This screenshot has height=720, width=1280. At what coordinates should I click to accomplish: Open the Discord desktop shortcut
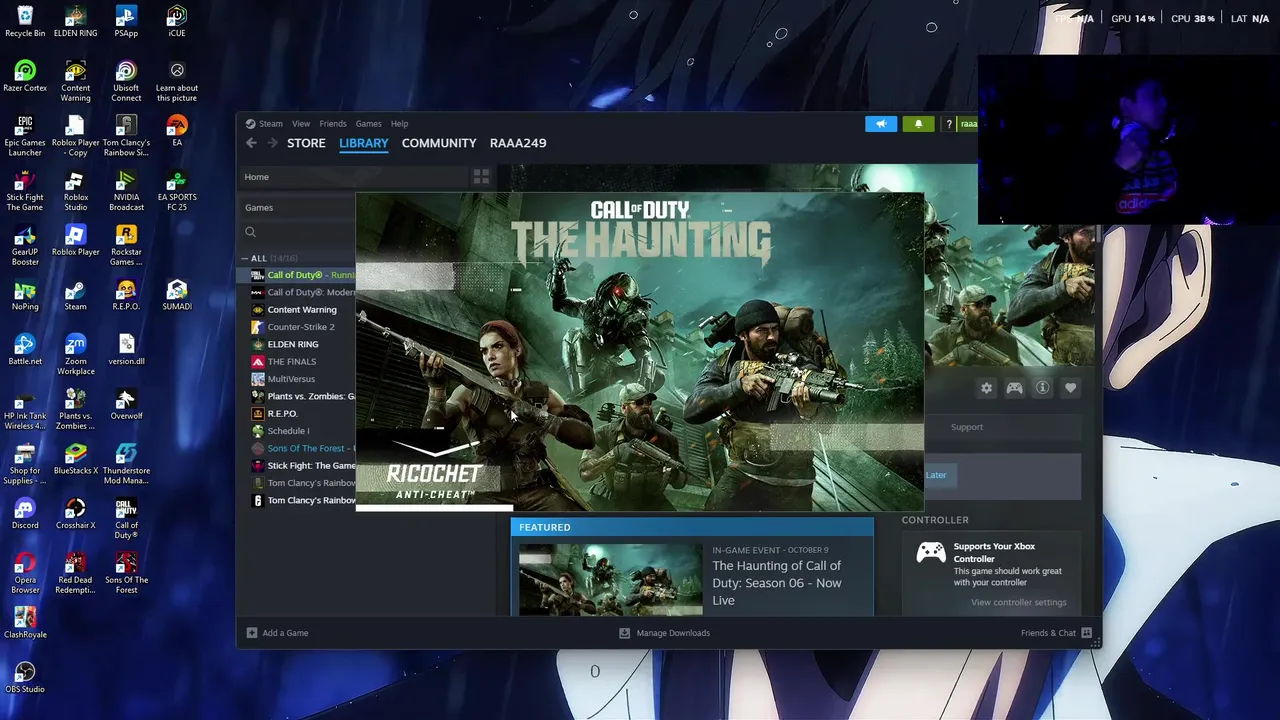25,514
